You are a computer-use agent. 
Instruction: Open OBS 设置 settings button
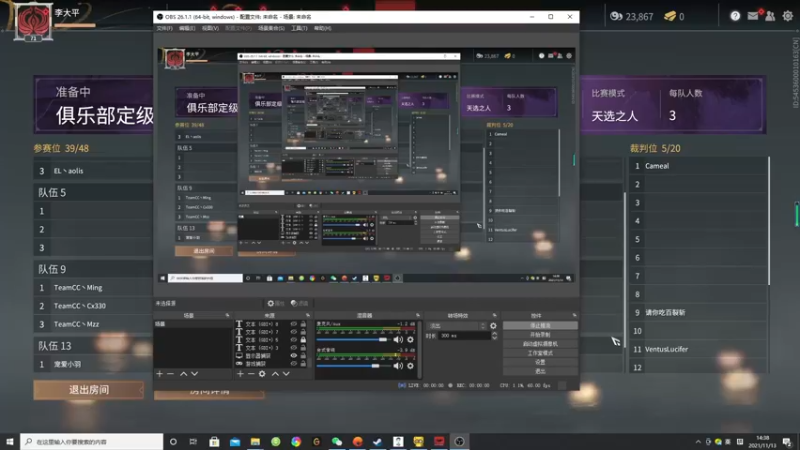point(540,362)
